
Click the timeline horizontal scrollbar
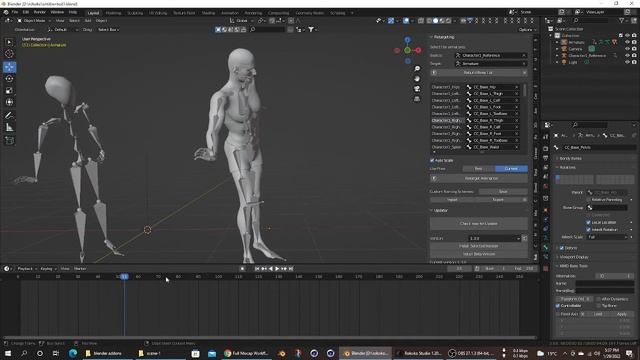[269, 338]
